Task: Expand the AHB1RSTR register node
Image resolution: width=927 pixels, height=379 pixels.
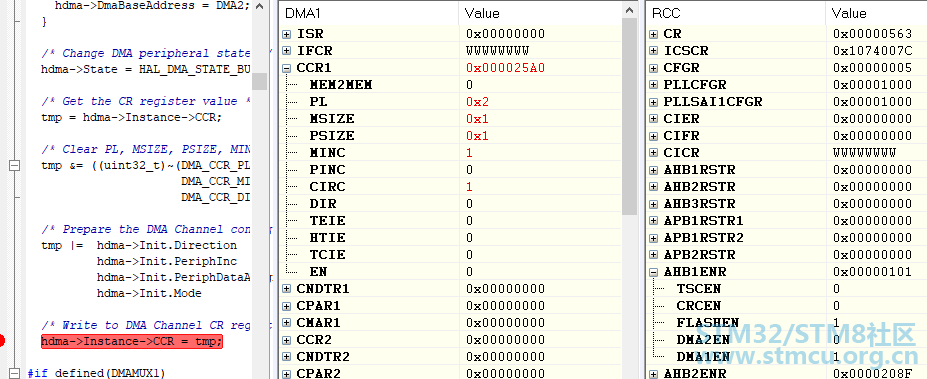Action: 653,170
